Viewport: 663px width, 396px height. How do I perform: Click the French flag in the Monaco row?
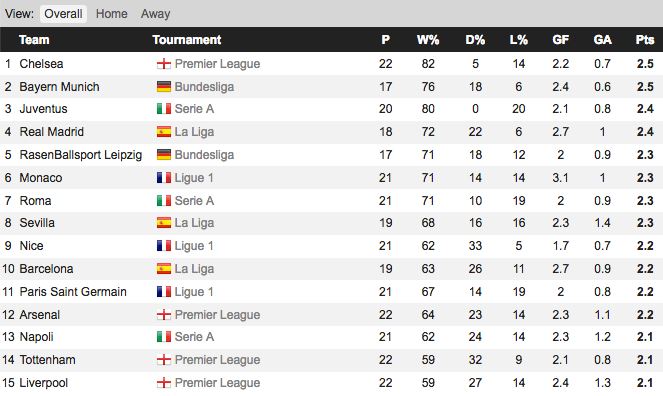[164, 178]
